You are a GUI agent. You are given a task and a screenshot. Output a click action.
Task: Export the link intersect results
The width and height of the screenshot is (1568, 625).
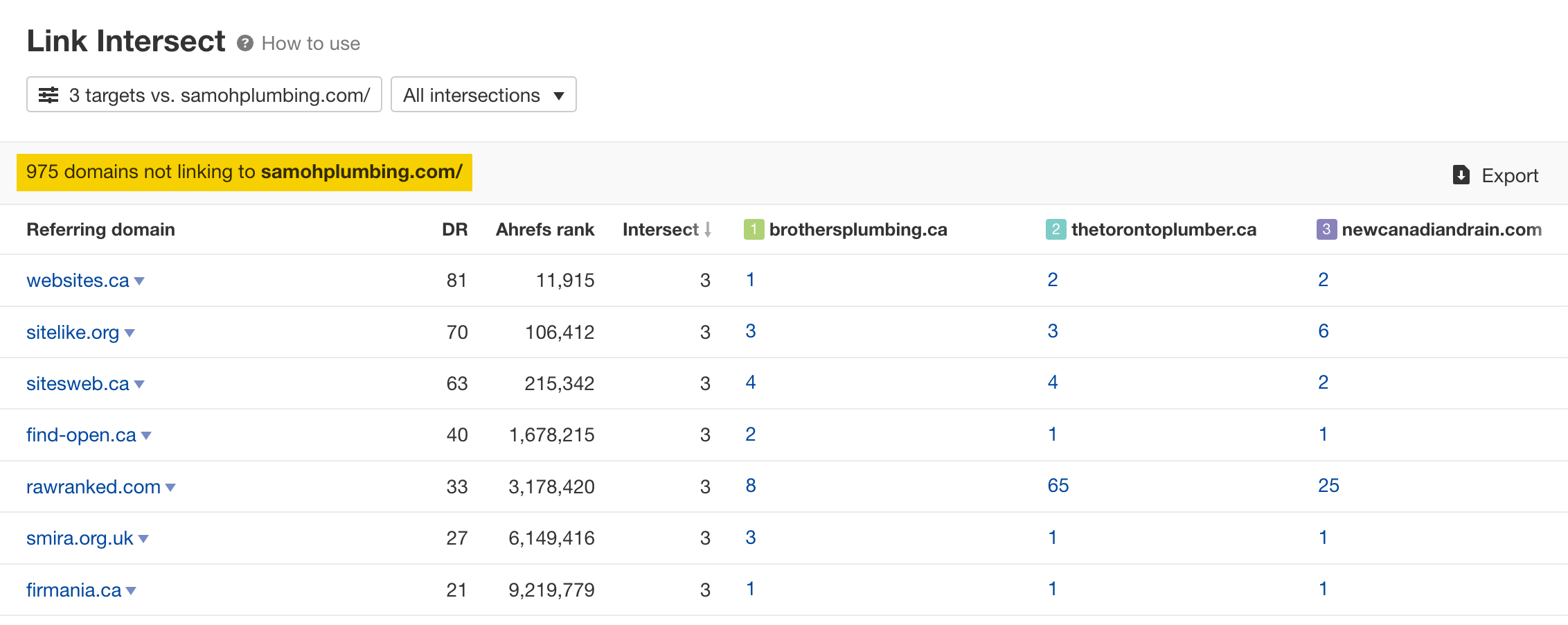[1495, 175]
